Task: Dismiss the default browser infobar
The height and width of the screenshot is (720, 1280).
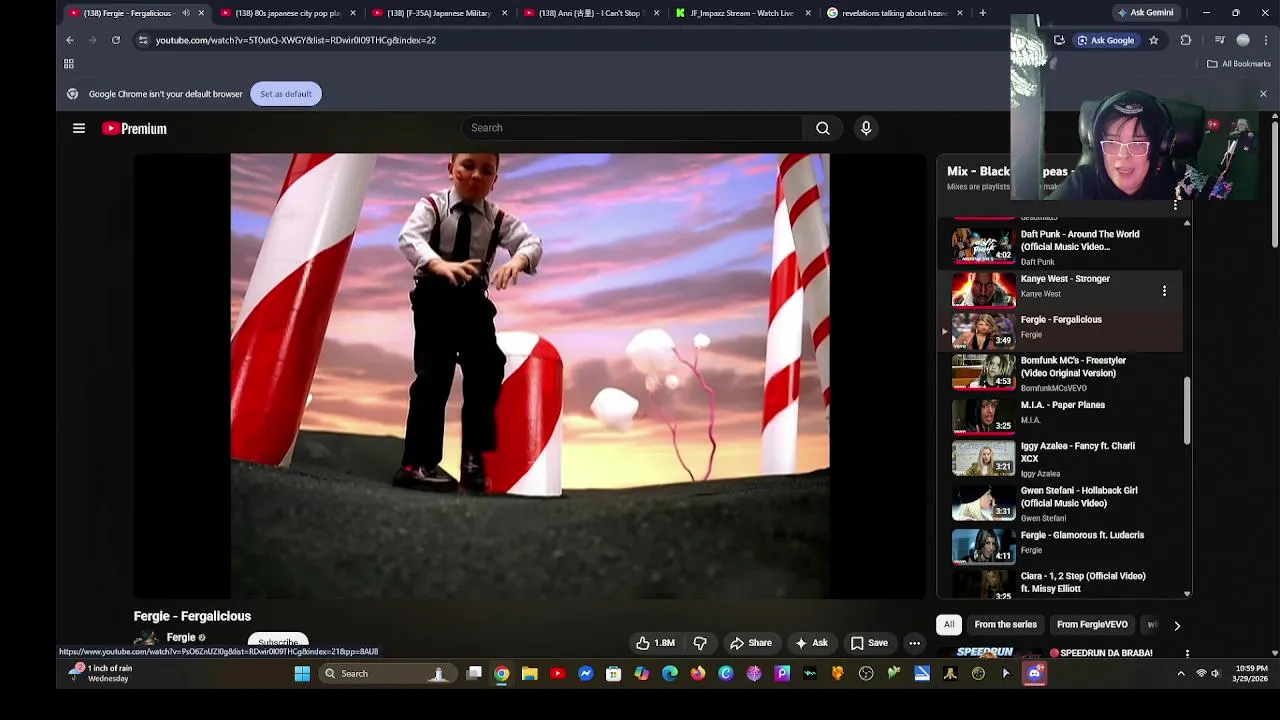Action: point(1263,94)
